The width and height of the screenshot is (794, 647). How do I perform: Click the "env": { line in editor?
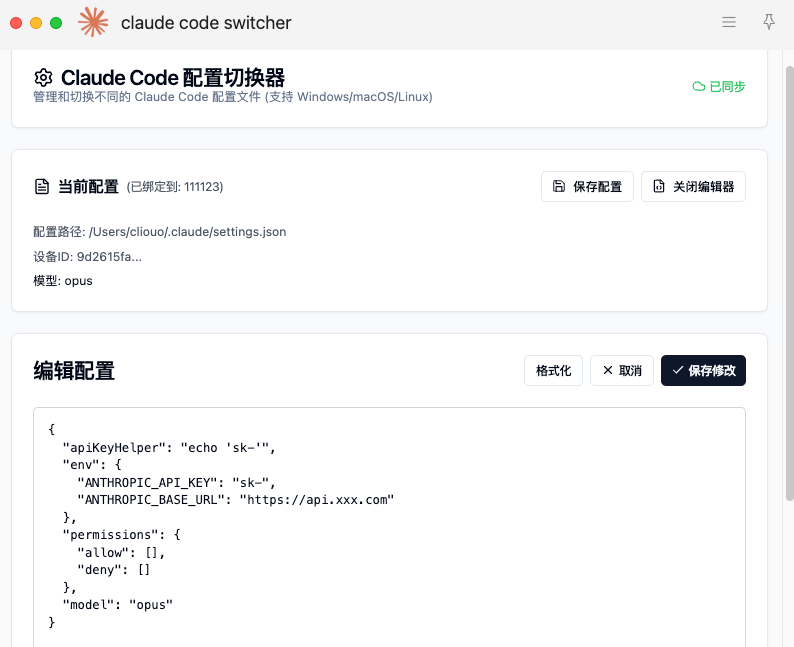pos(92,465)
